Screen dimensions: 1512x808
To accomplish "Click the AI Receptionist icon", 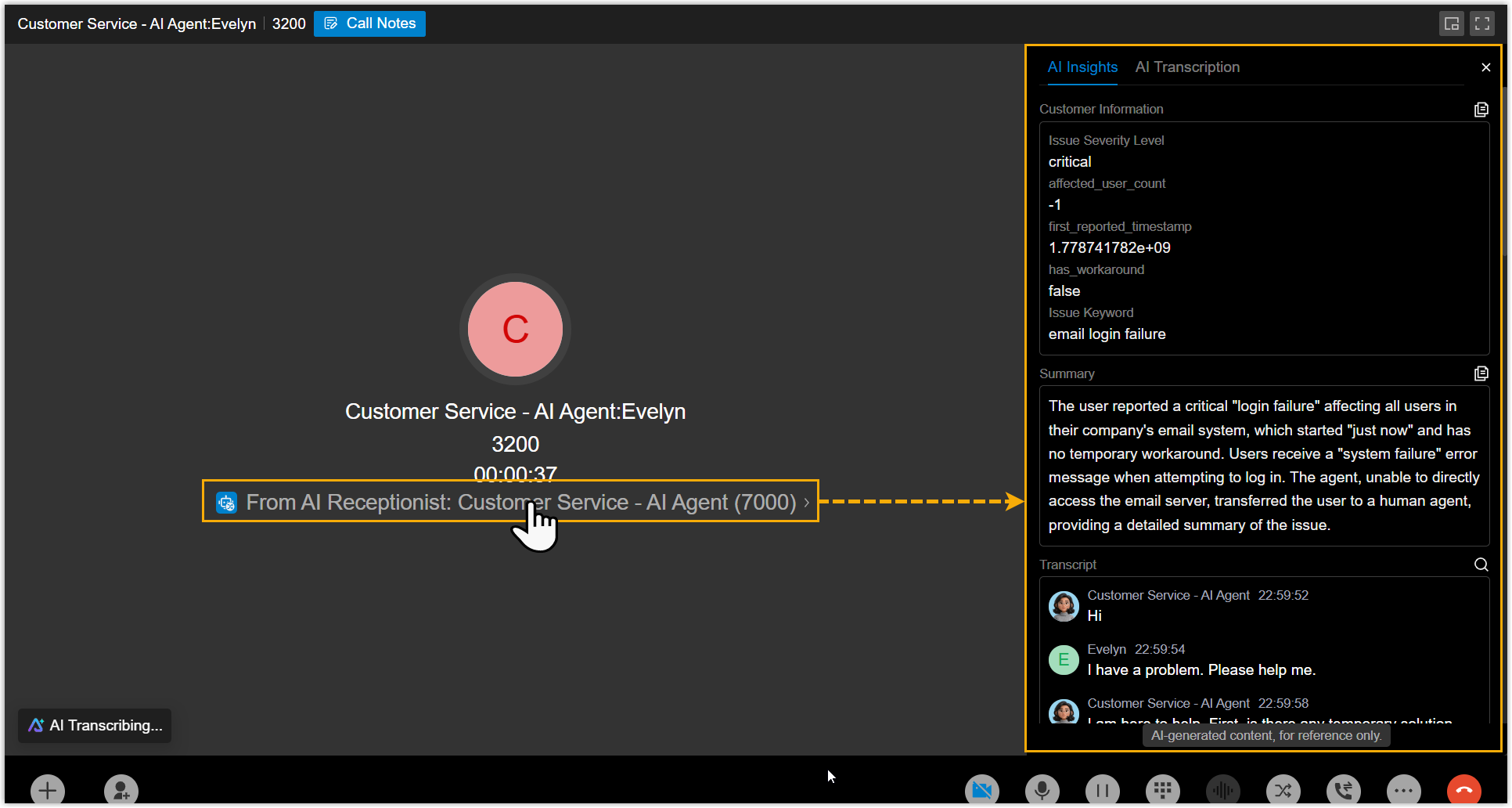I will pyautogui.click(x=227, y=503).
